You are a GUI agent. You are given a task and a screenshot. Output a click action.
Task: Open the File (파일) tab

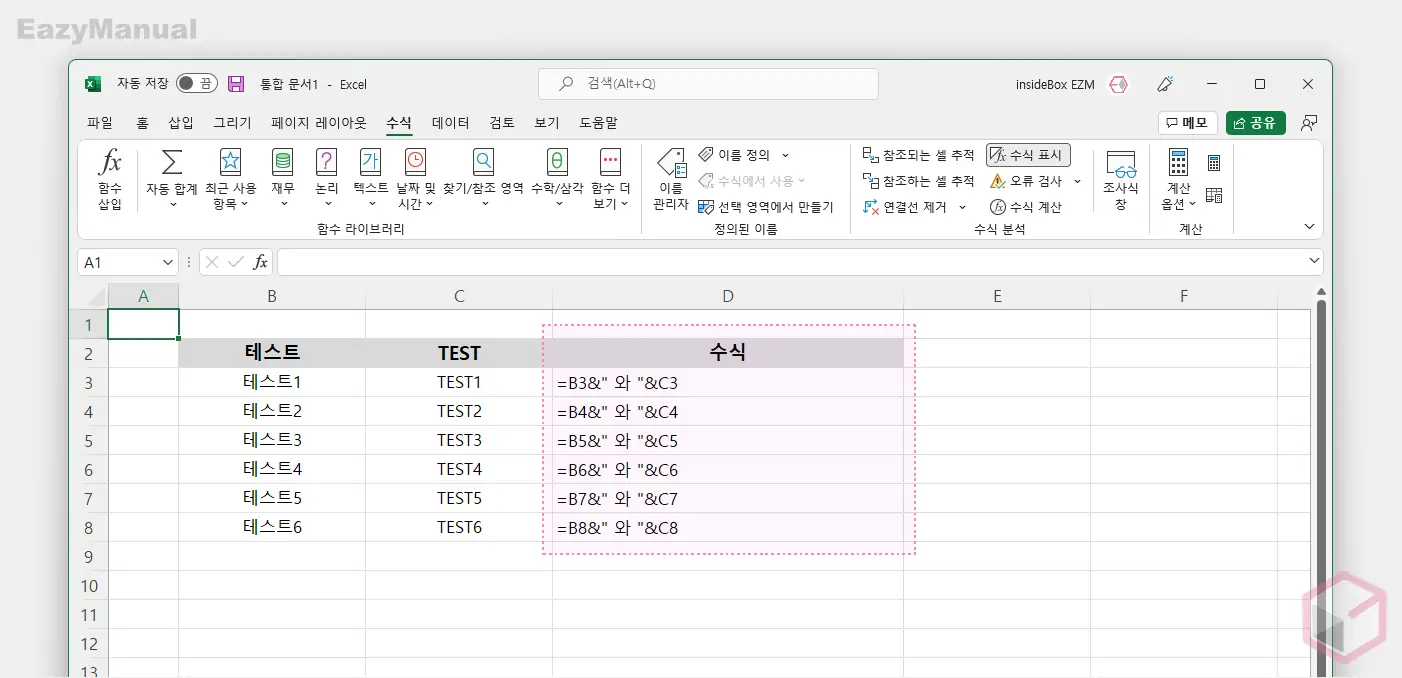coord(100,123)
